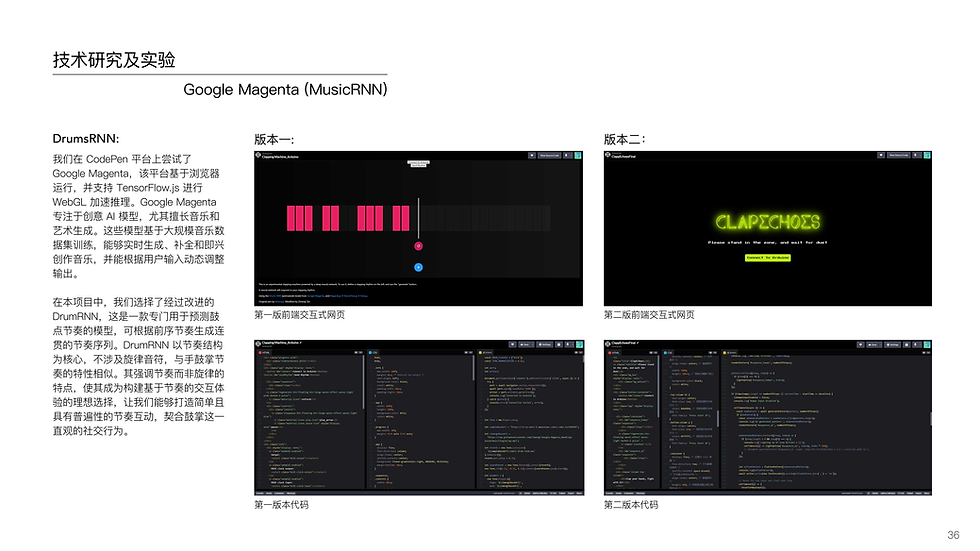The image size is (980, 551).
Task: Click Save button in second version code editor
Action: (874, 344)
